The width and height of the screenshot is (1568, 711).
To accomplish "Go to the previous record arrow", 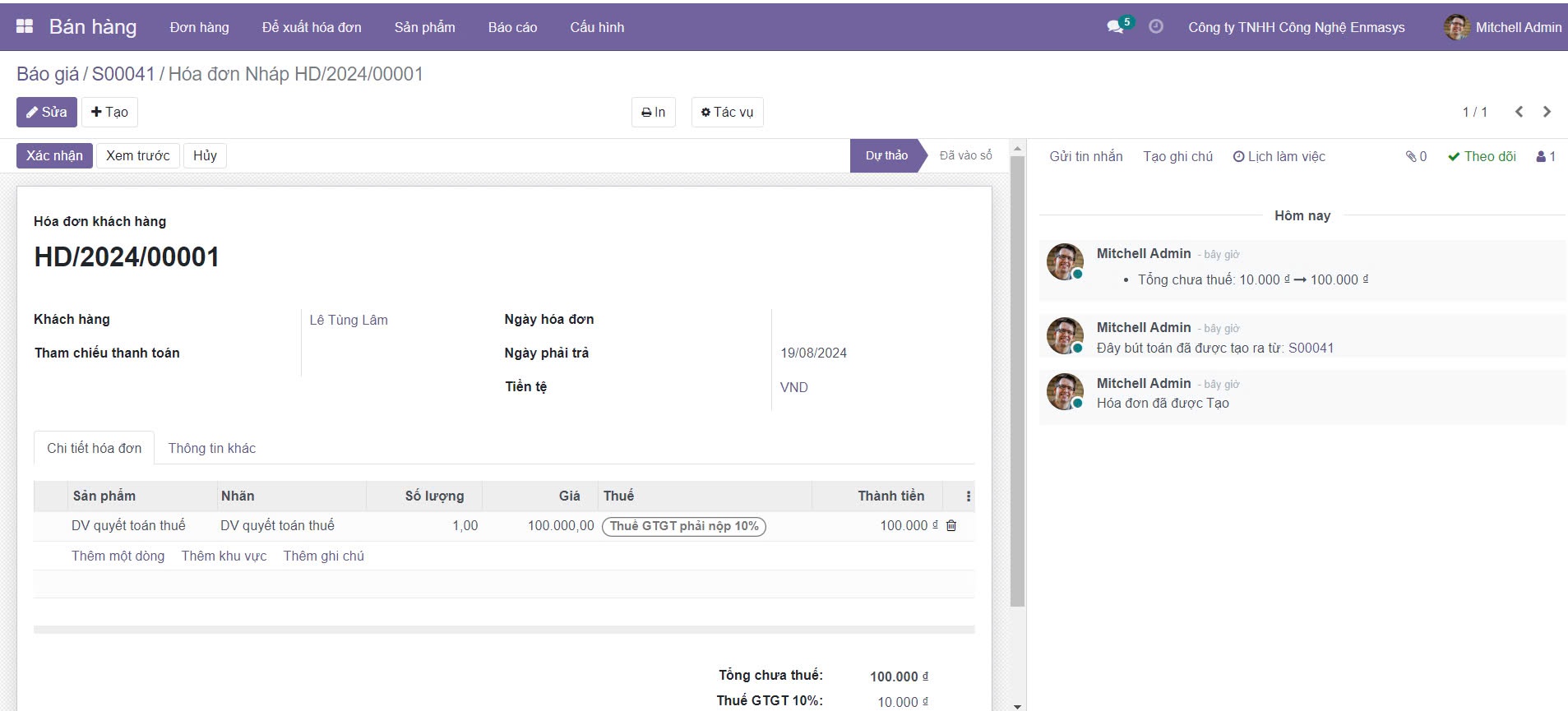I will (1519, 112).
